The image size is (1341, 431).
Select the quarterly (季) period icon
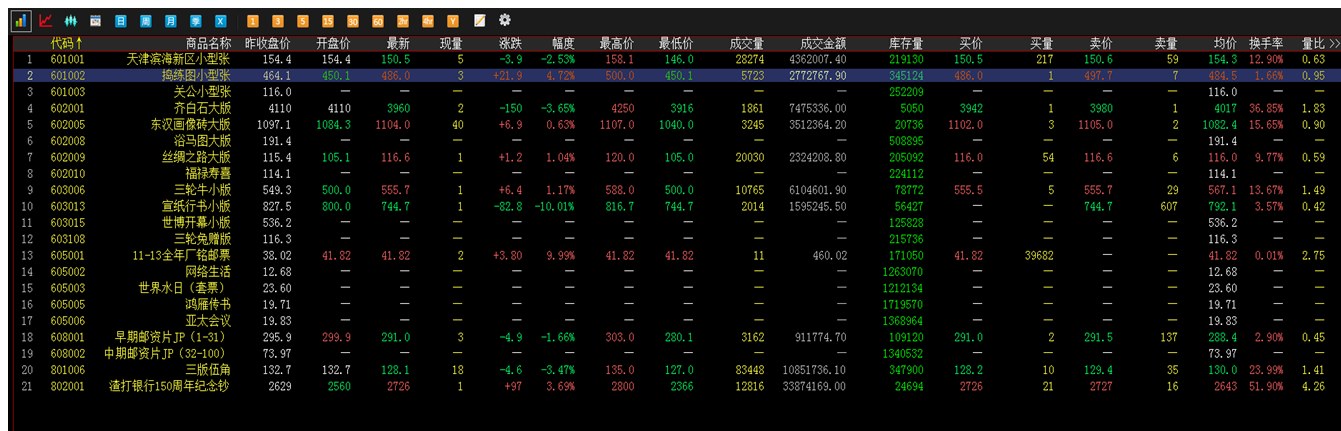(196, 20)
